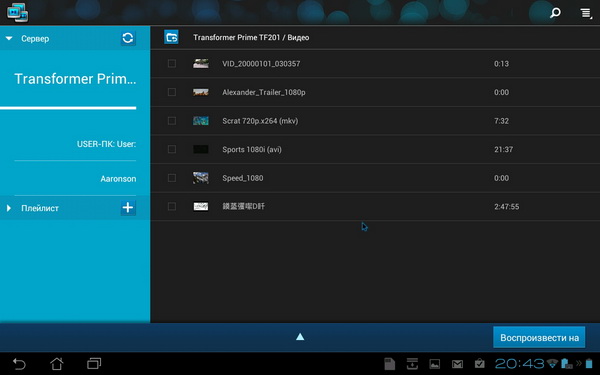The width and height of the screenshot is (600, 375).
Task: Show recent apps in system bar
Action: 94,363
